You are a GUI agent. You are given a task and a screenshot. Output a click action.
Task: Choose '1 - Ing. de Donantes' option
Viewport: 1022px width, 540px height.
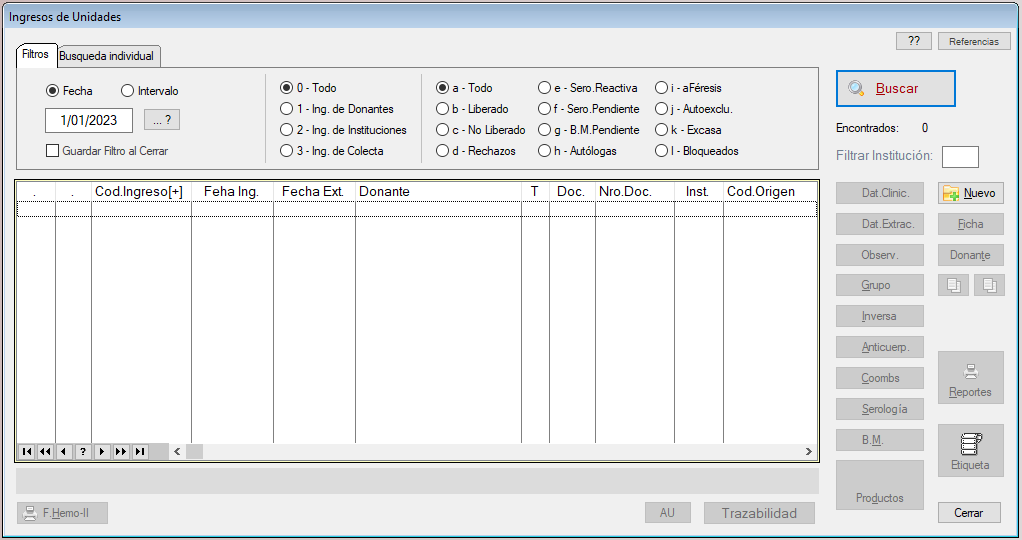(x=287, y=109)
